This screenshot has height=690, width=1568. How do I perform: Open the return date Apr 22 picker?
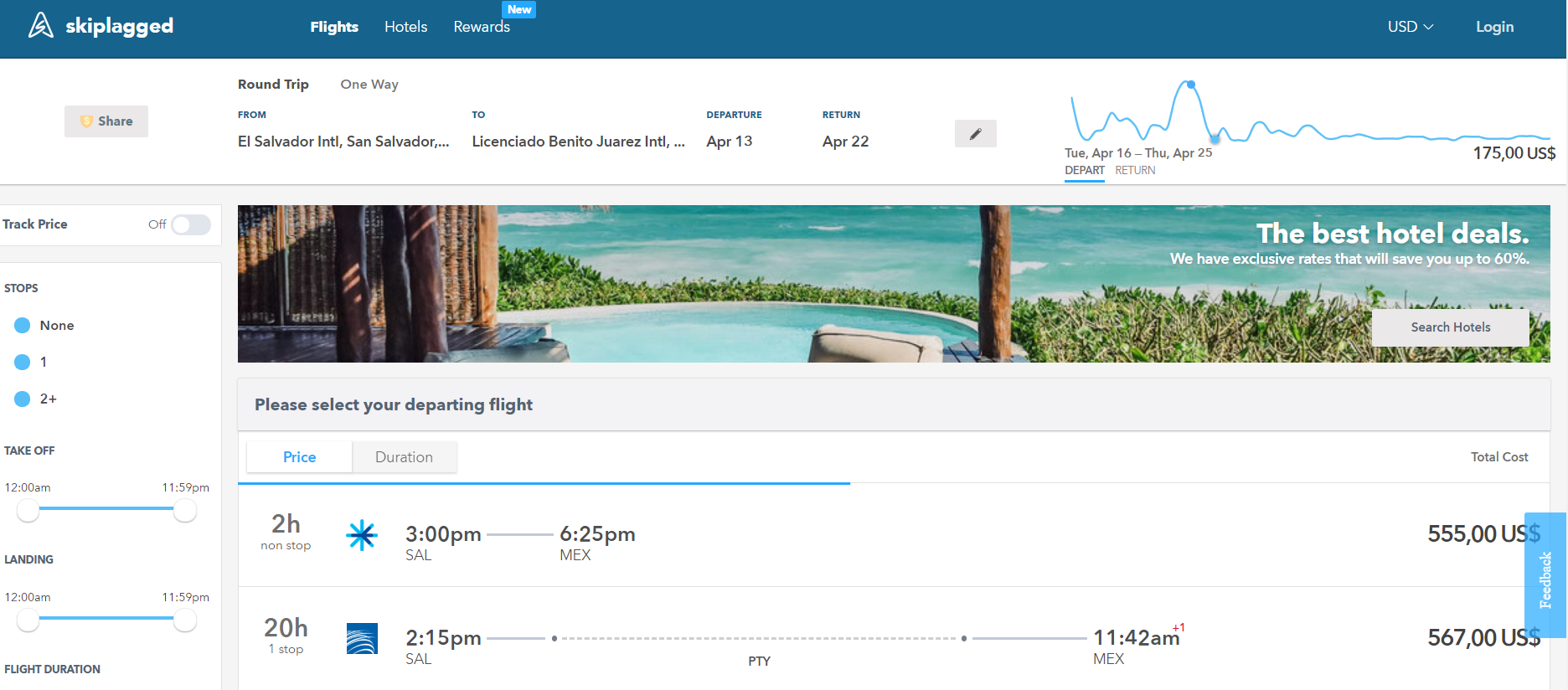845,142
